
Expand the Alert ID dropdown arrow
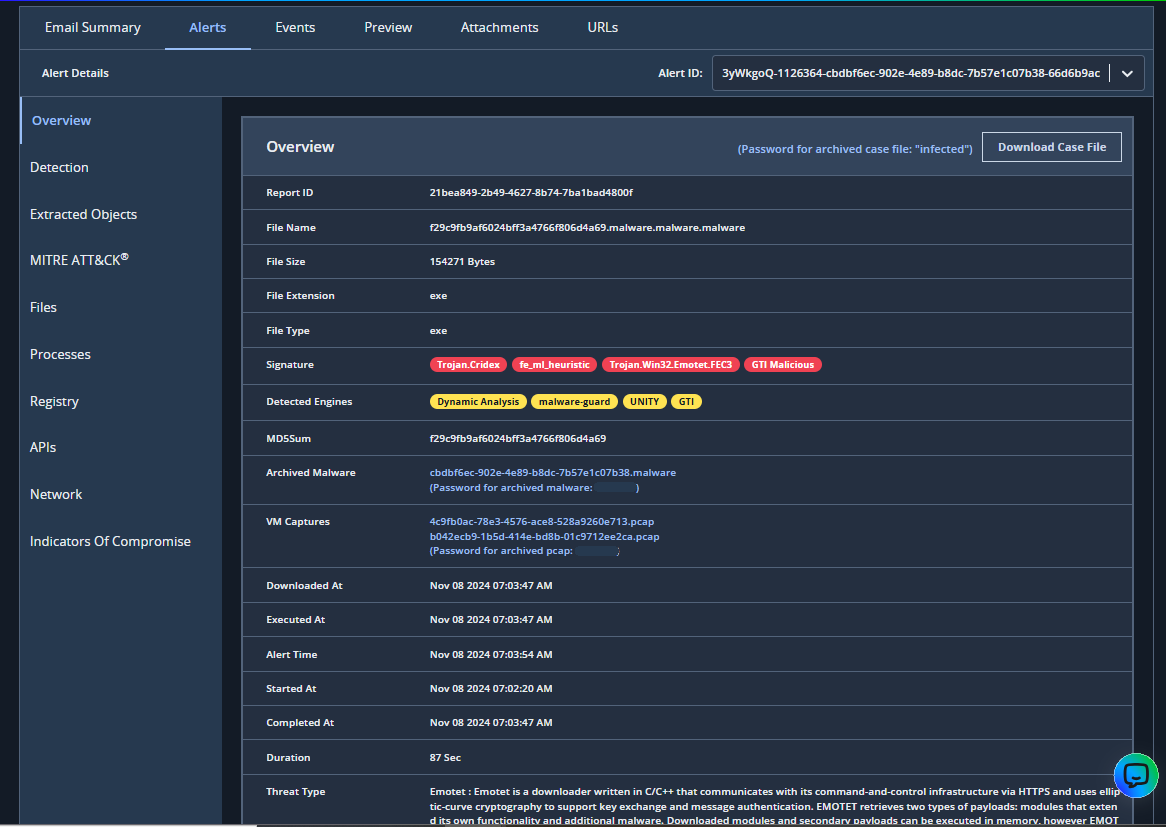click(x=1127, y=74)
